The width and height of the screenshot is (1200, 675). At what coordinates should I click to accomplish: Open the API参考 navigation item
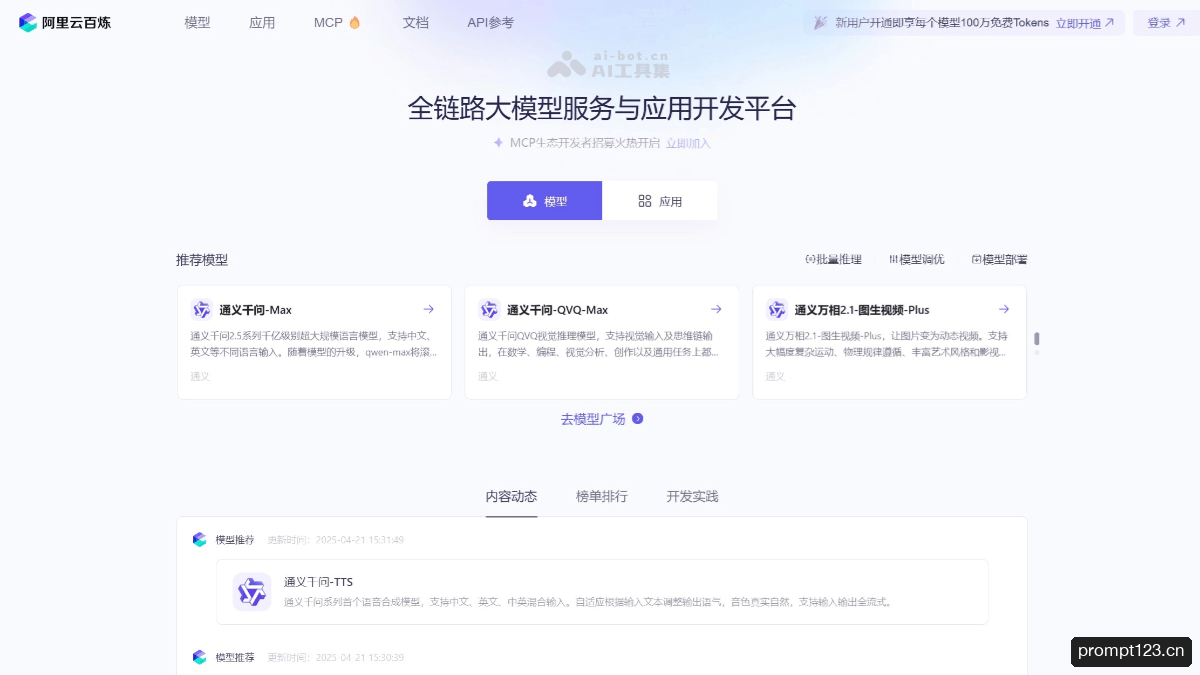click(490, 22)
